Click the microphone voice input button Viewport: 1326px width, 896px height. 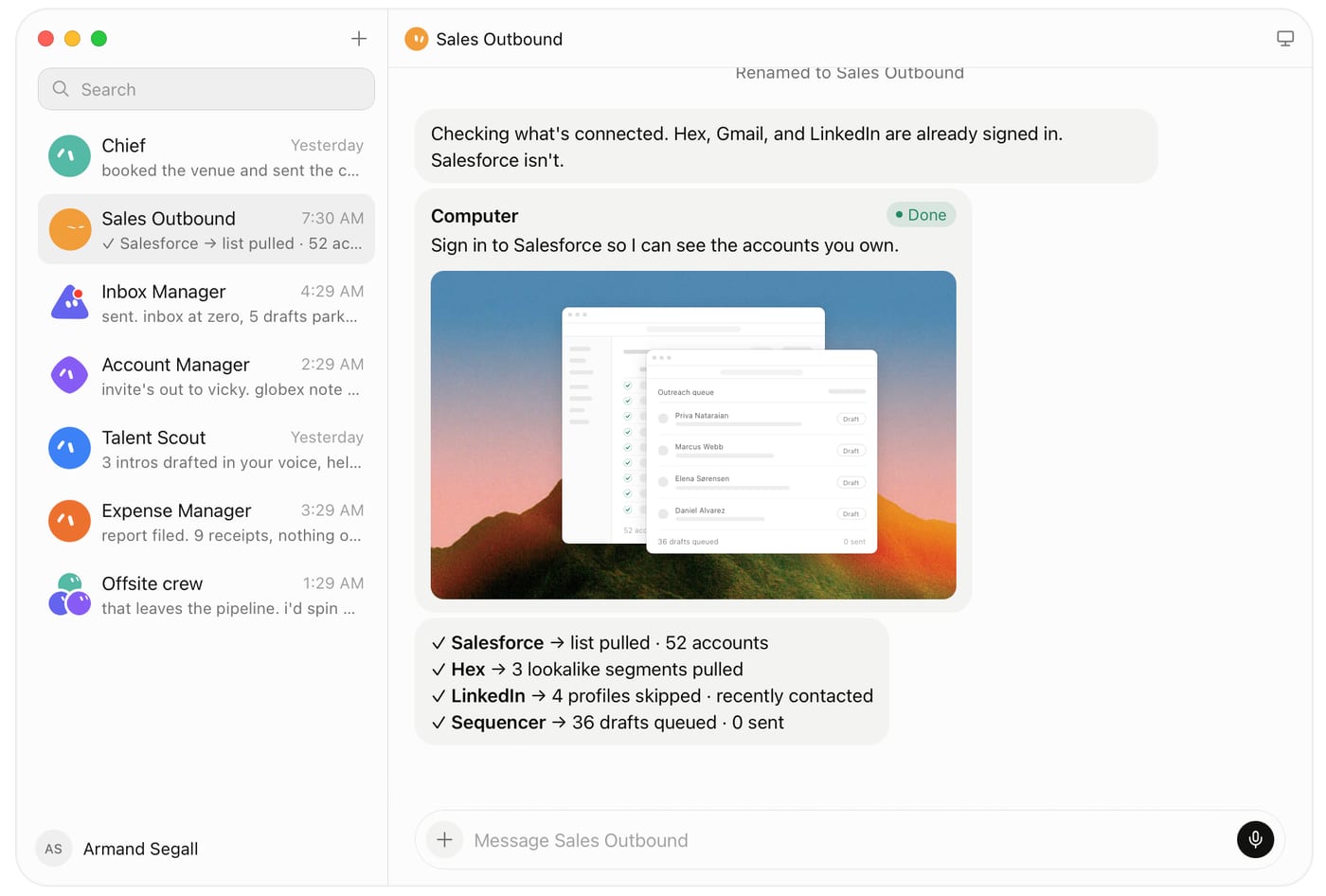(1255, 839)
